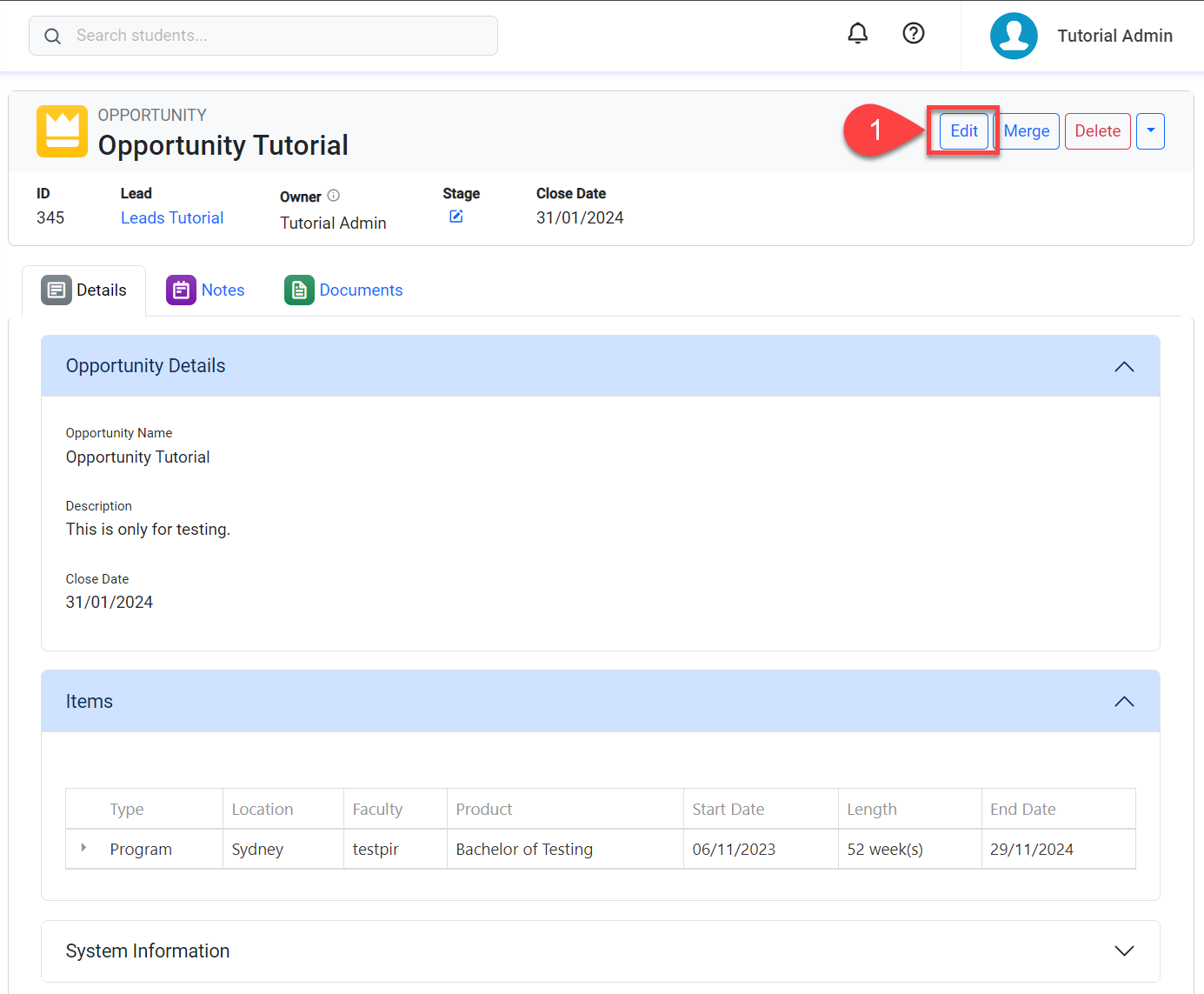The width and height of the screenshot is (1204, 994).
Task: Click the Stage edit pencil icon
Action: 456,217
